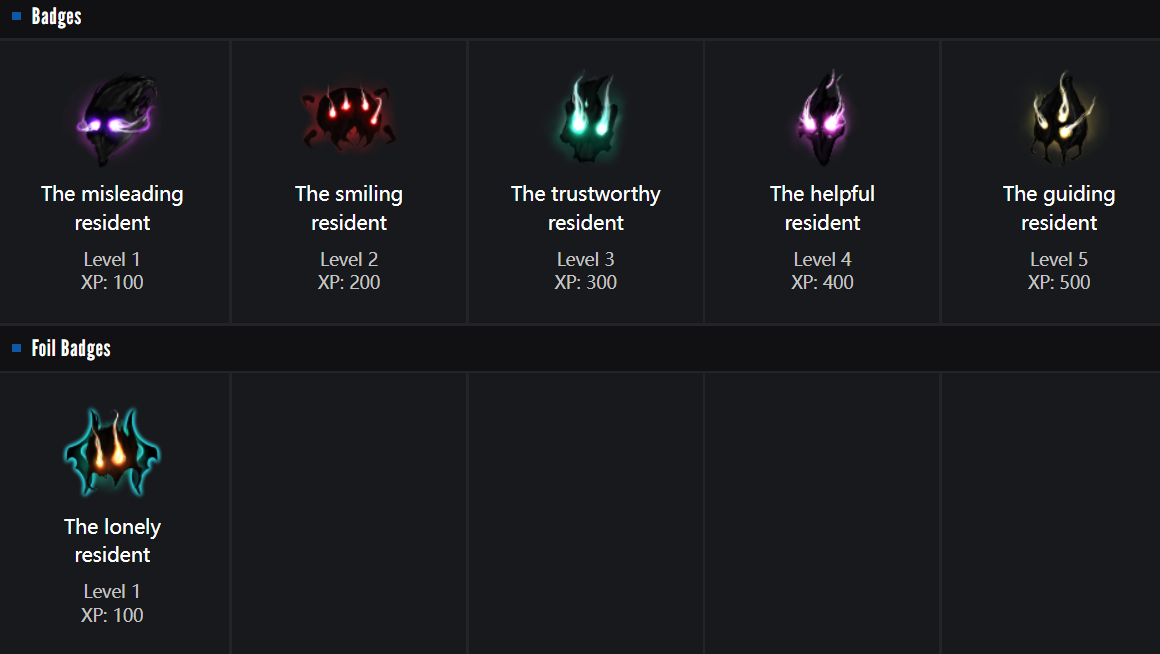Open "The guiding resident" badge title
This screenshot has height=654, width=1160.
coord(1059,208)
